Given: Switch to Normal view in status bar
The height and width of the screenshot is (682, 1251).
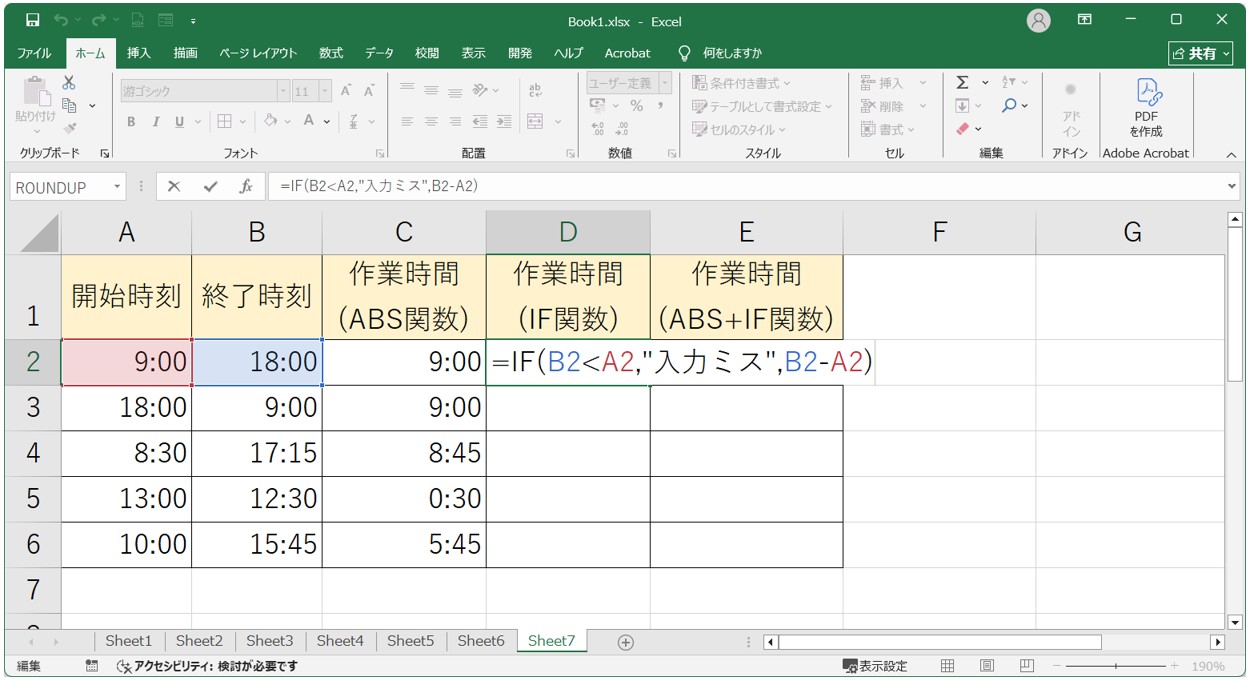Looking at the screenshot, I should pyautogui.click(x=948, y=666).
